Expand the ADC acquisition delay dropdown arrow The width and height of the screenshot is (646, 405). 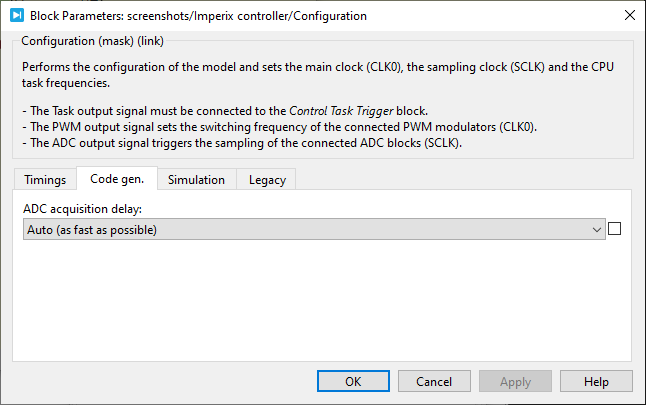[x=597, y=229]
